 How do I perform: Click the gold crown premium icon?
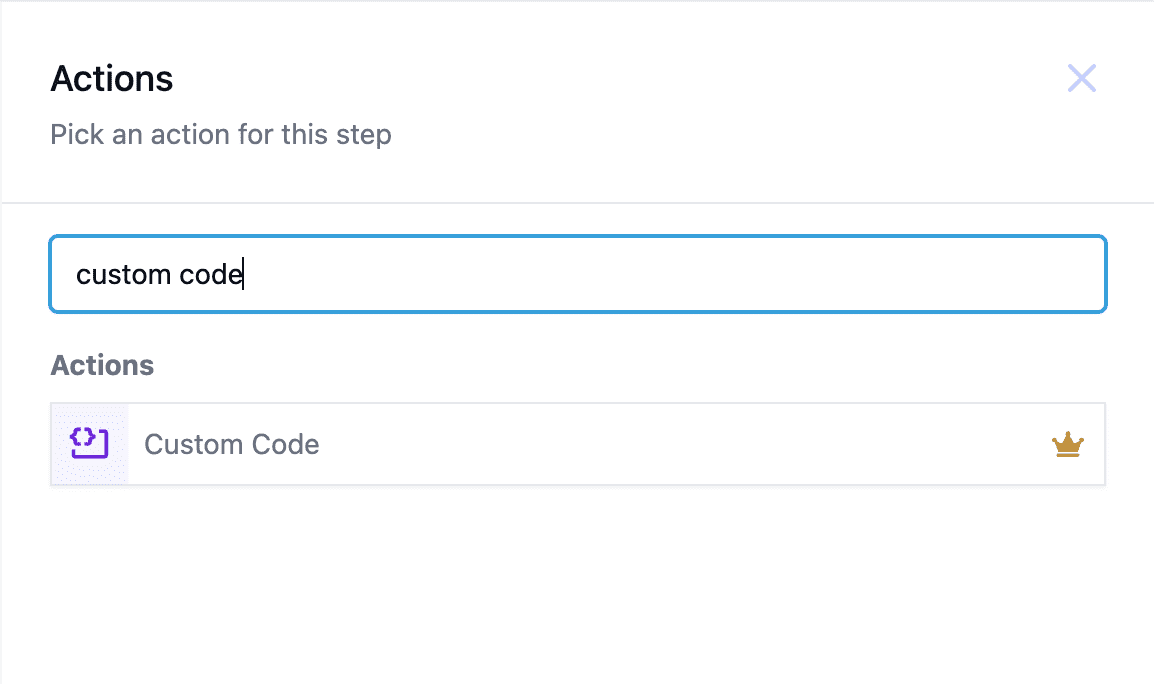pos(1067,445)
